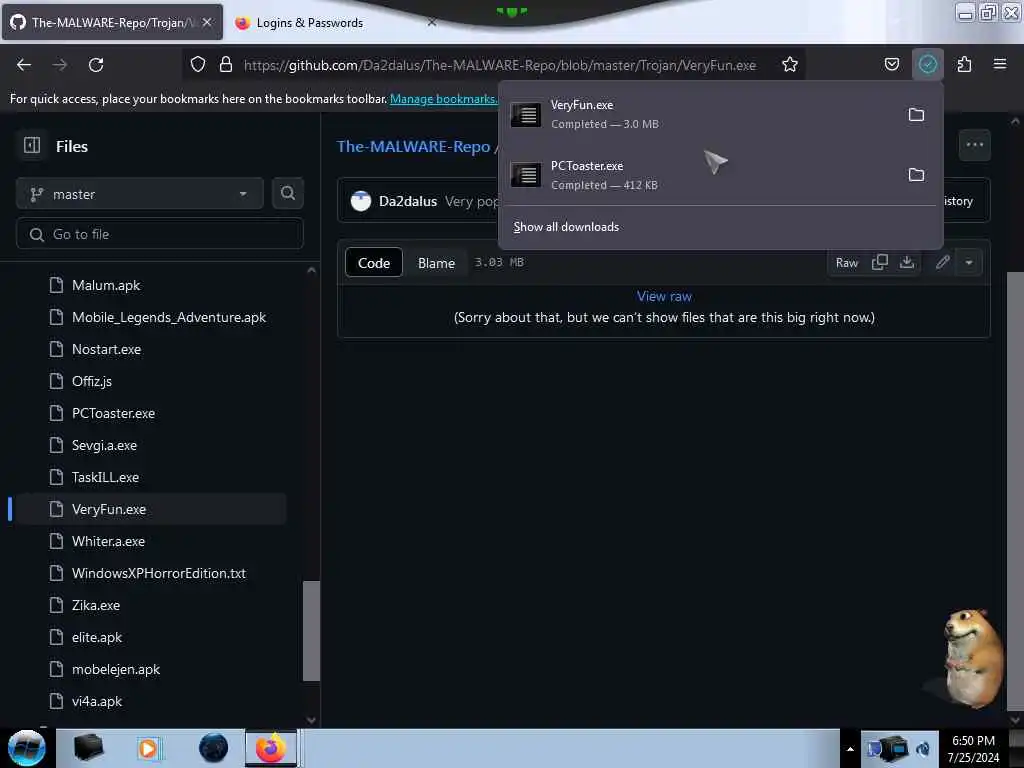Show hidden system tray icons
1024x768 pixels.
click(x=850, y=749)
